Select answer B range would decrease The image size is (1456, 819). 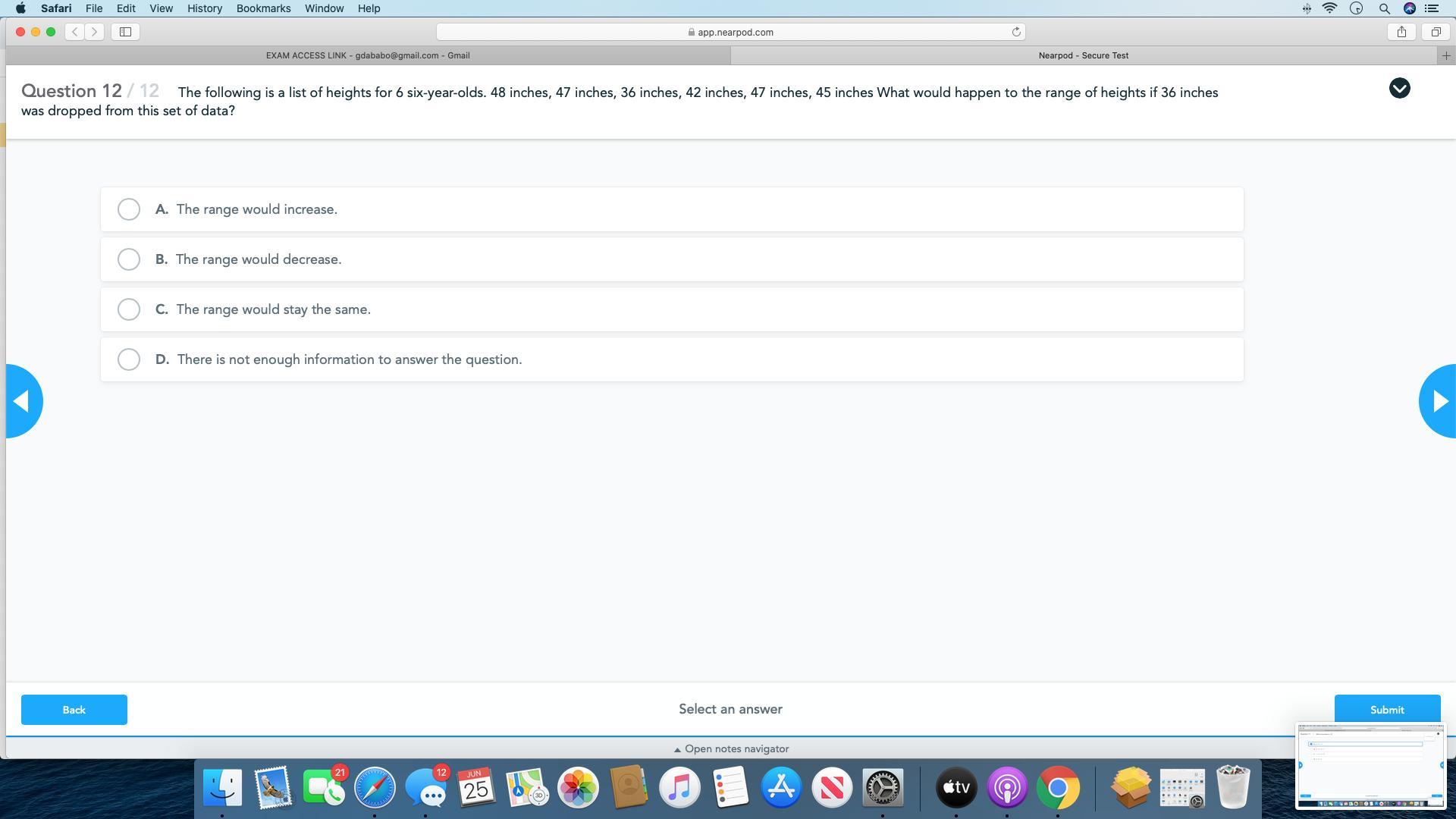(129, 259)
